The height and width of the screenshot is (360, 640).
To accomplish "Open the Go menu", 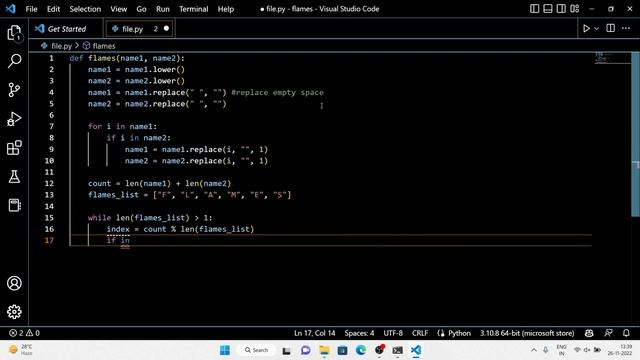I will [x=141, y=9].
